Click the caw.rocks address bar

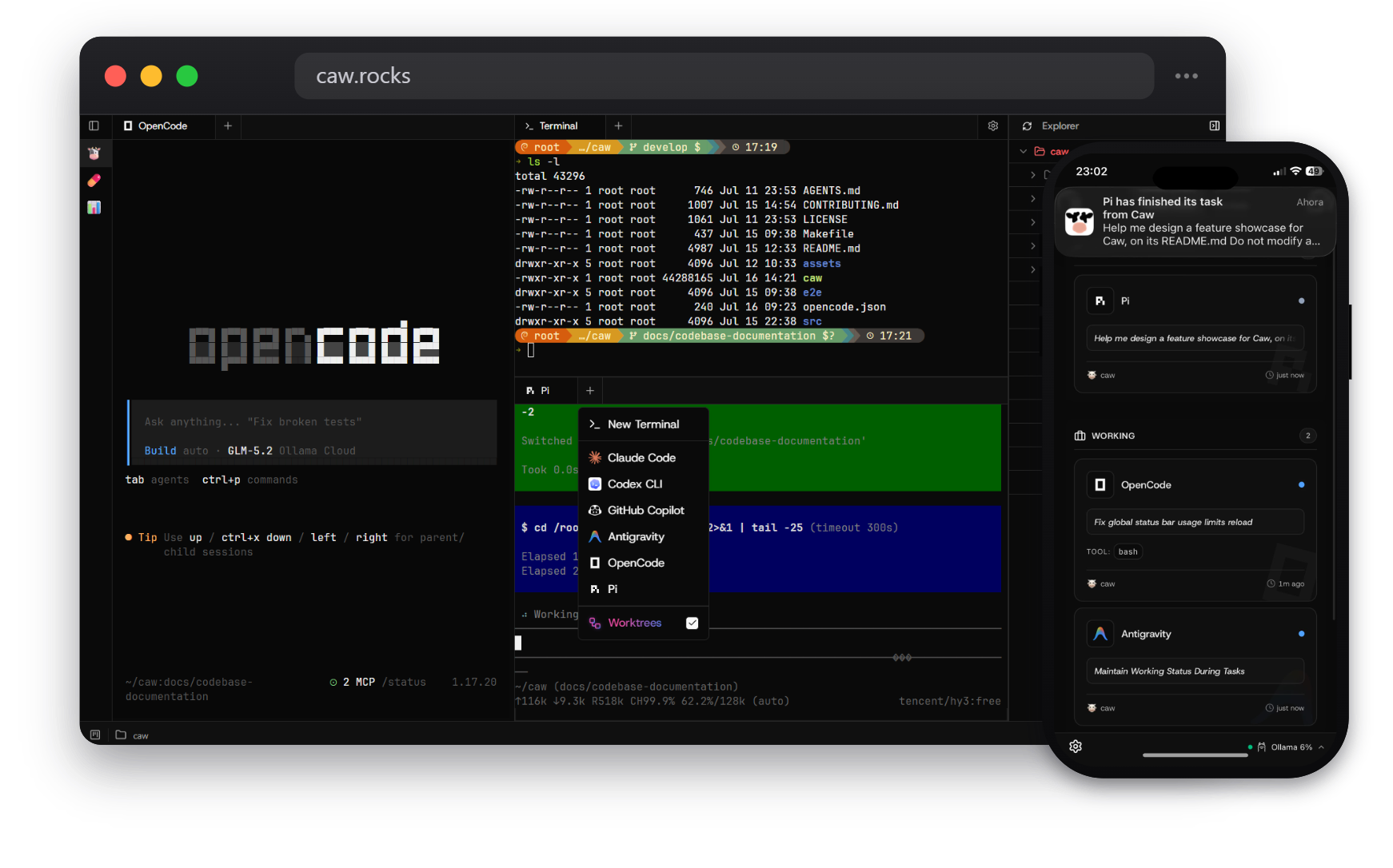(724, 76)
